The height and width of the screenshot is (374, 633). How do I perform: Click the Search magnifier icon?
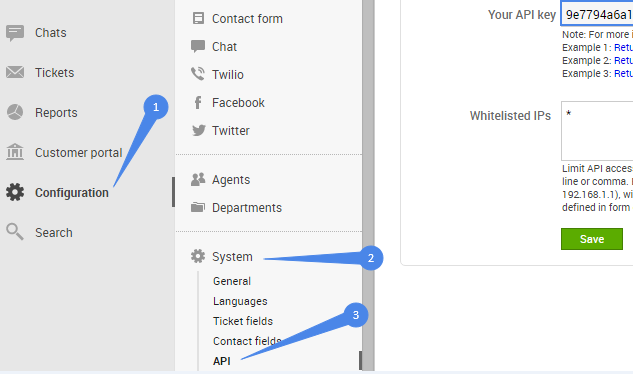(15, 232)
